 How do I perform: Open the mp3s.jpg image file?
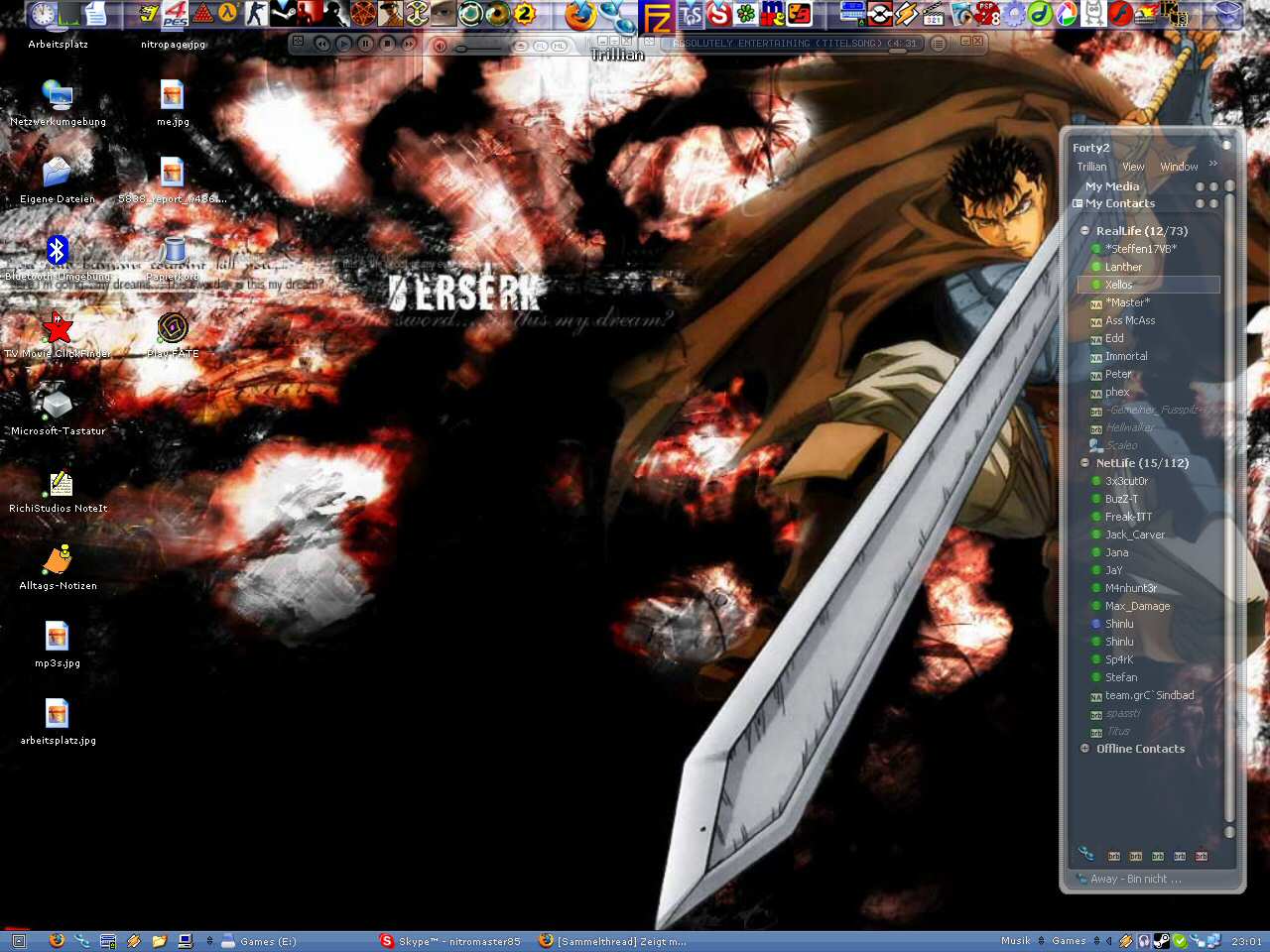(58, 645)
